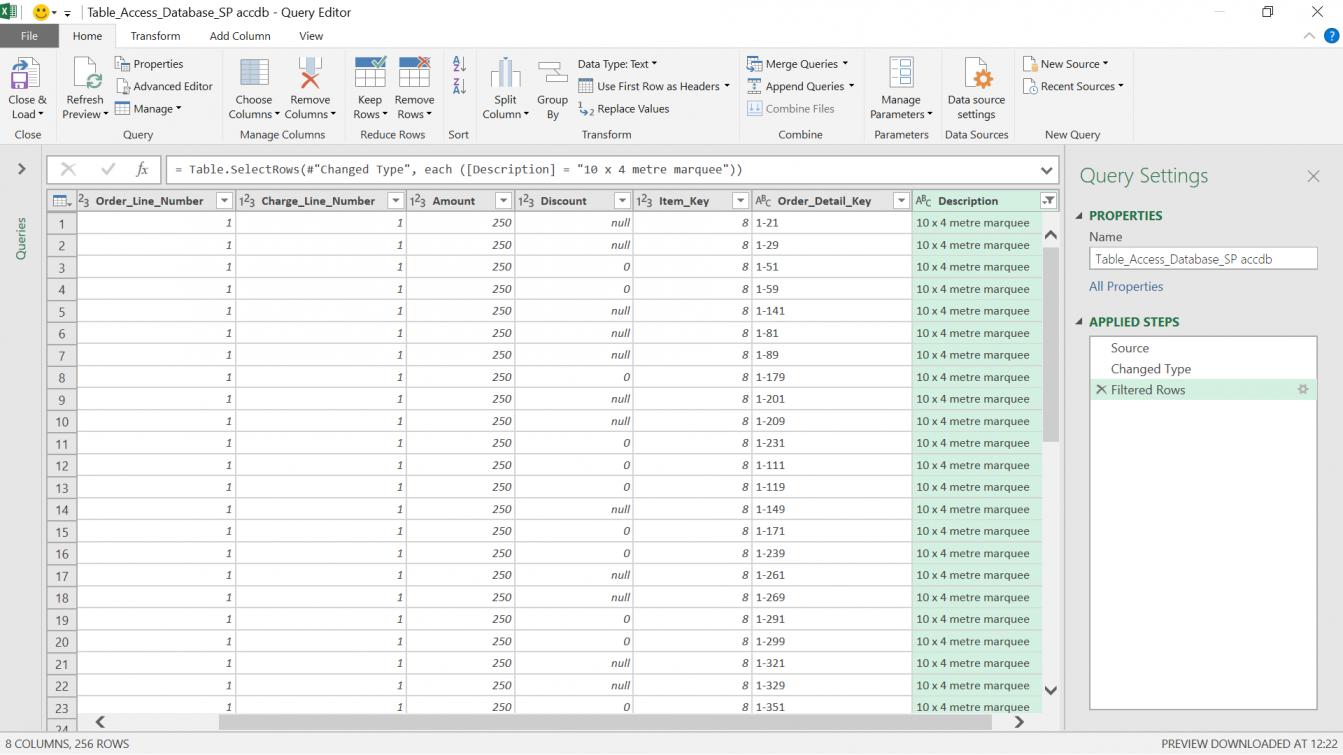Click the Refresh Preview icon
Screen dimensions: 1343x755
click(85, 74)
